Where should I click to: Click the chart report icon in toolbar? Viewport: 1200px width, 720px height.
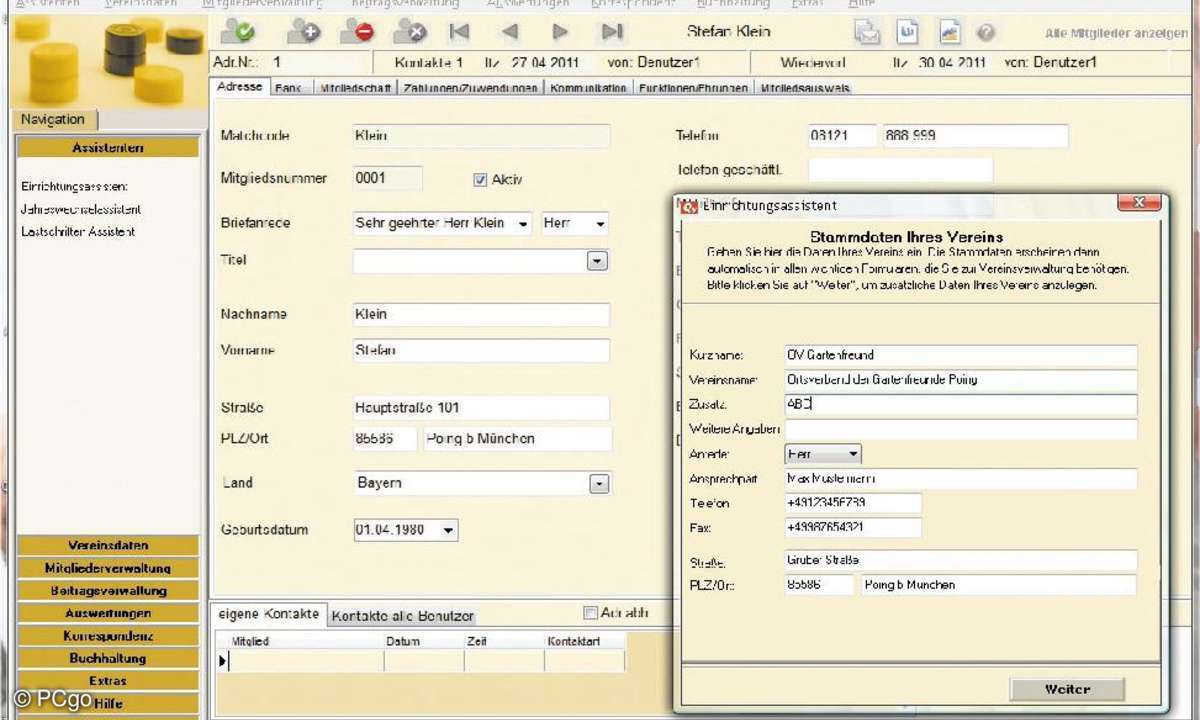949,32
